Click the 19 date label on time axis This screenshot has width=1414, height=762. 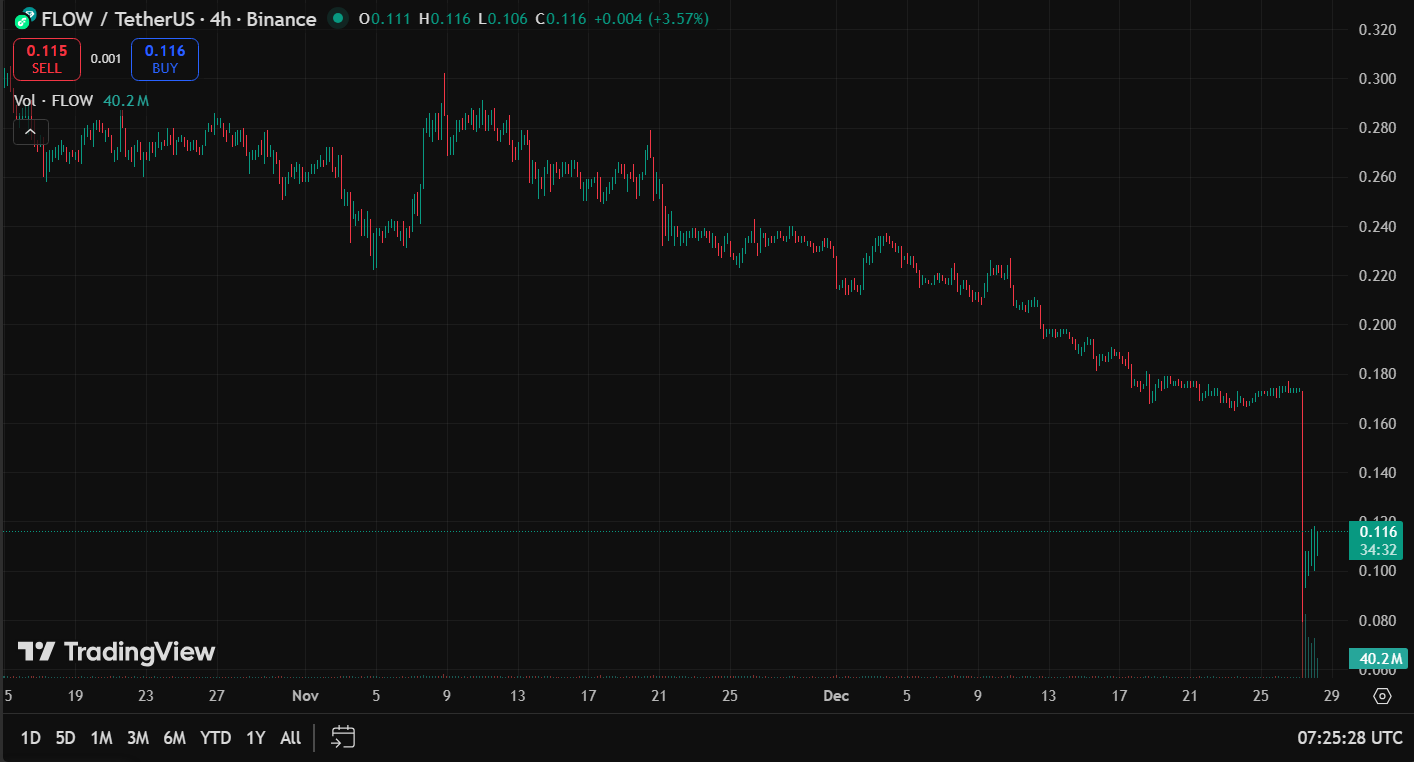pyautogui.click(x=75, y=696)
